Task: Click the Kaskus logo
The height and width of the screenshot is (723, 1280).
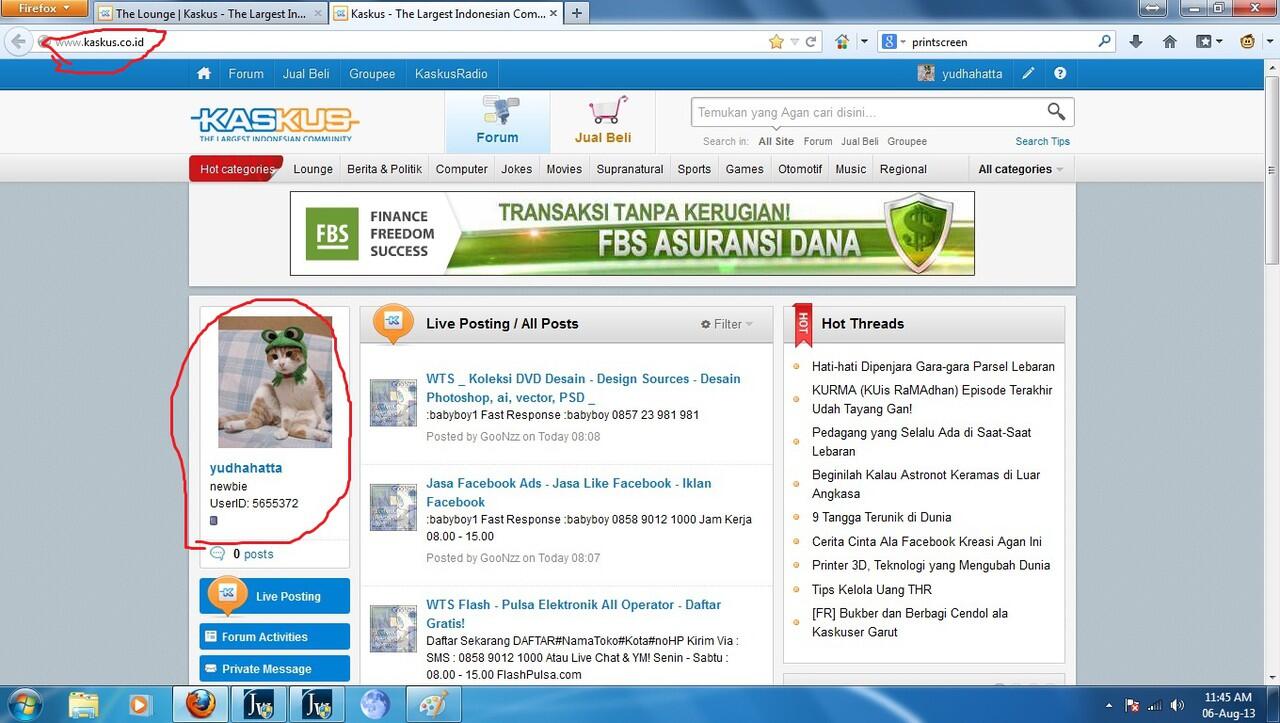Action: point(275,124)
